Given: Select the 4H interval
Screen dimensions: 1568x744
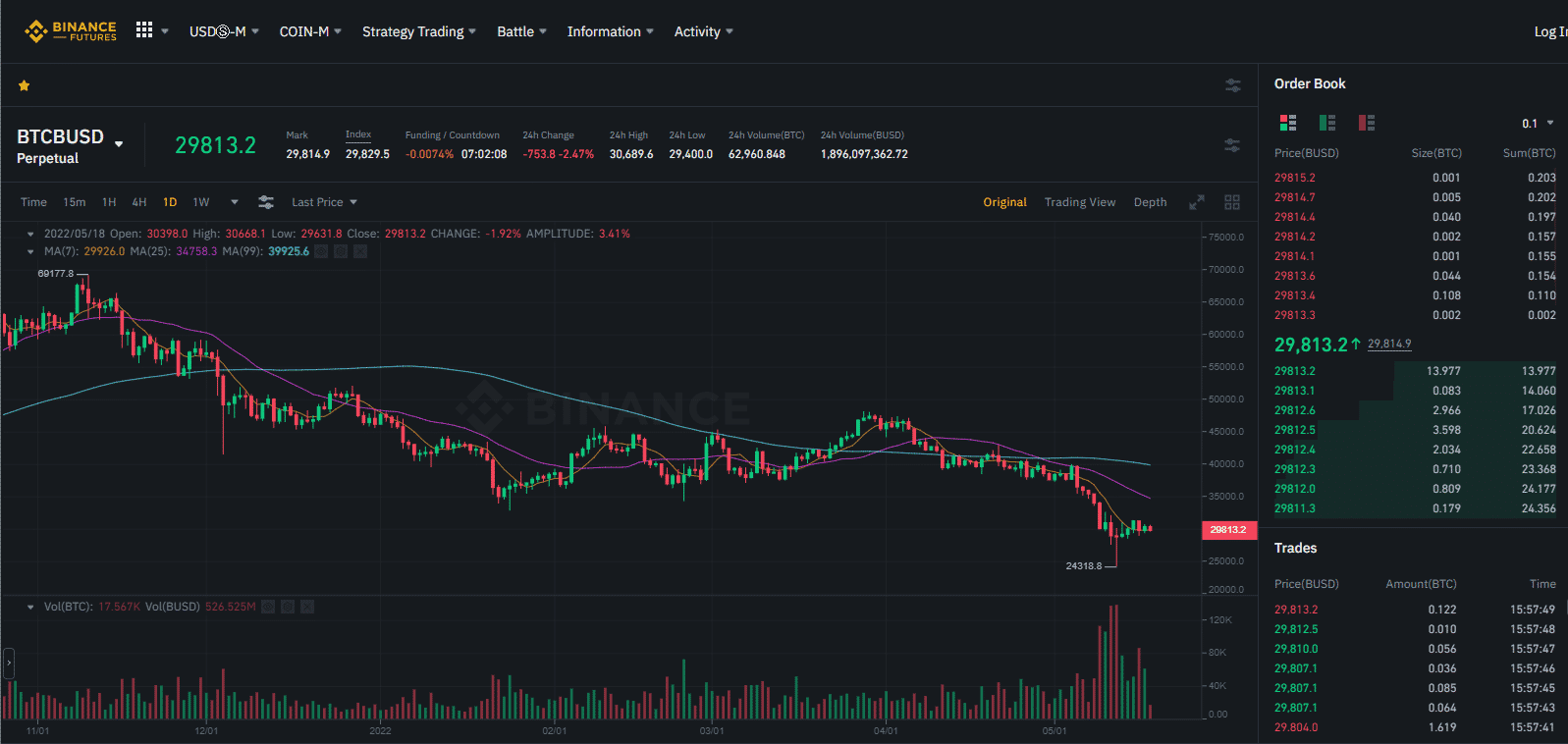Looking at the screenshot, I should click(139, 202).
